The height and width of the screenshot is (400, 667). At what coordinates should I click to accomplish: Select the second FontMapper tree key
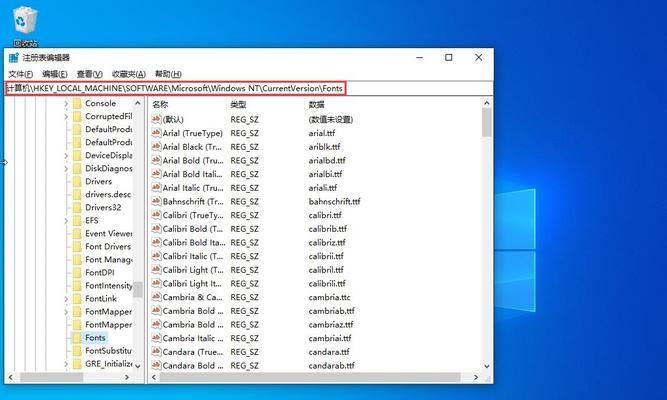pos(108,325)
